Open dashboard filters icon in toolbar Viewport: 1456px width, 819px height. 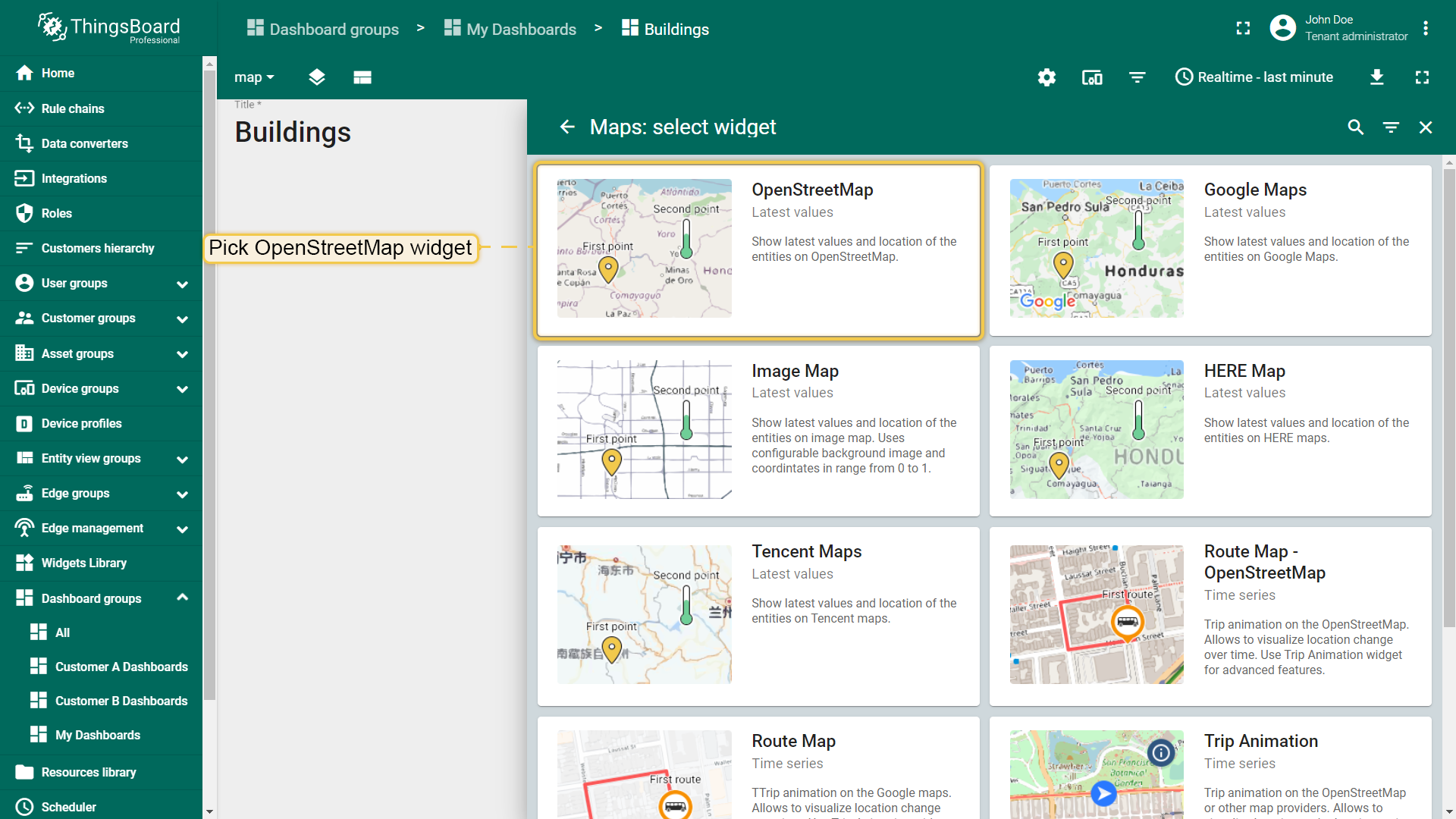click(1137, 77)
